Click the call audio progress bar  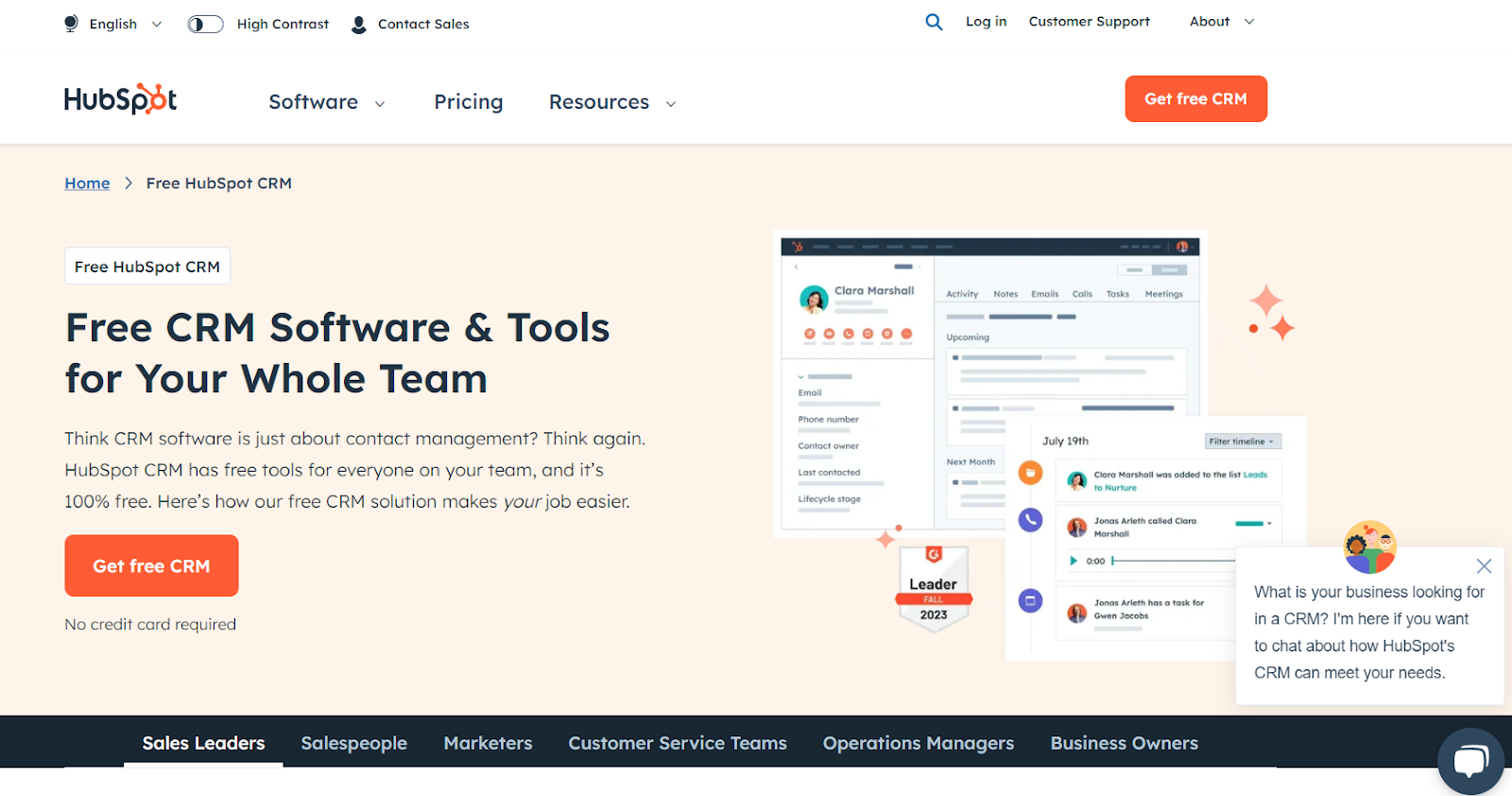1173,561
